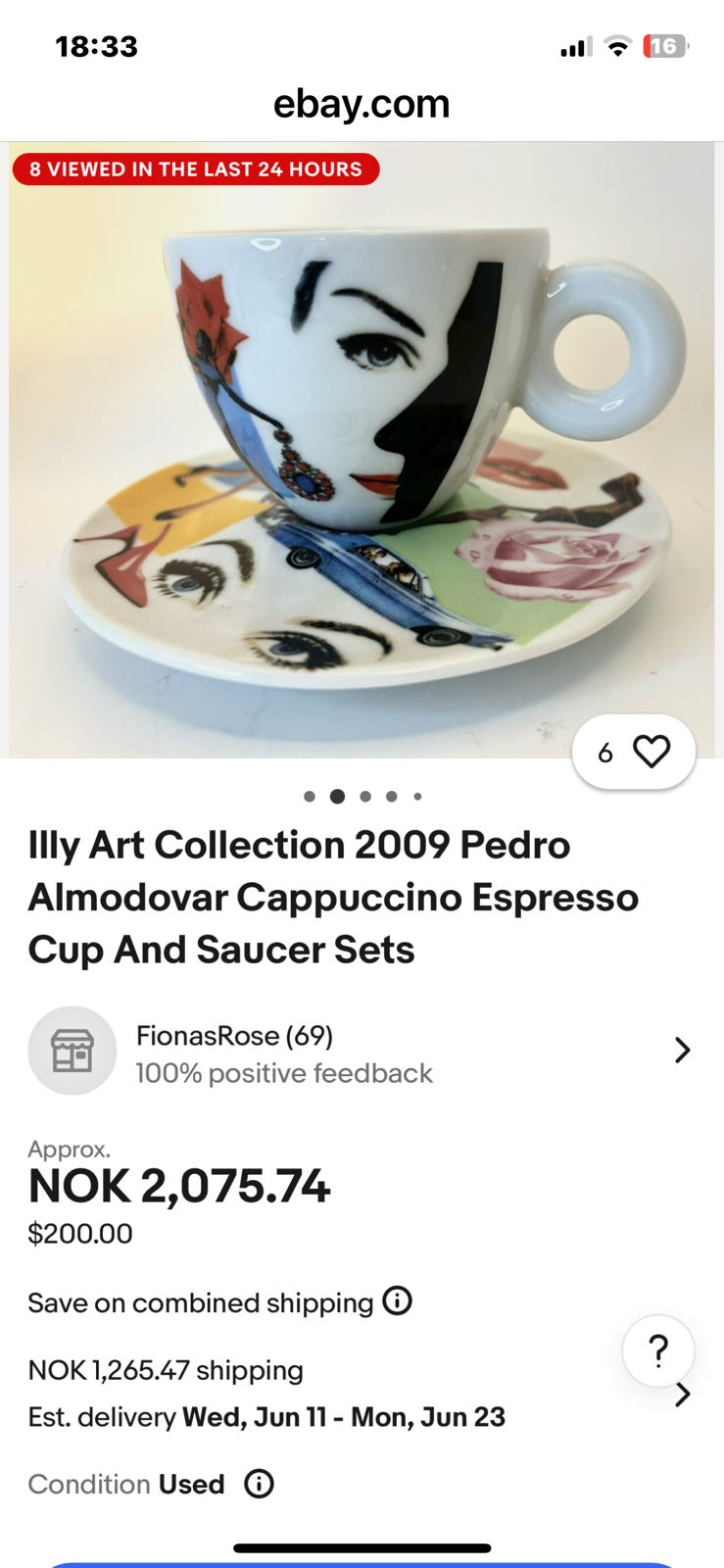Tap the combined shipping info icon
Viewport: 724px width, 1568px height.
click(397, 1301)
